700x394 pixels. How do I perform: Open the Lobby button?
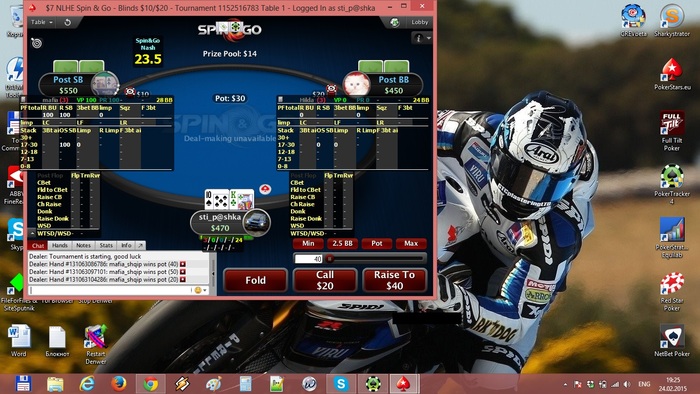click(419, 22)
